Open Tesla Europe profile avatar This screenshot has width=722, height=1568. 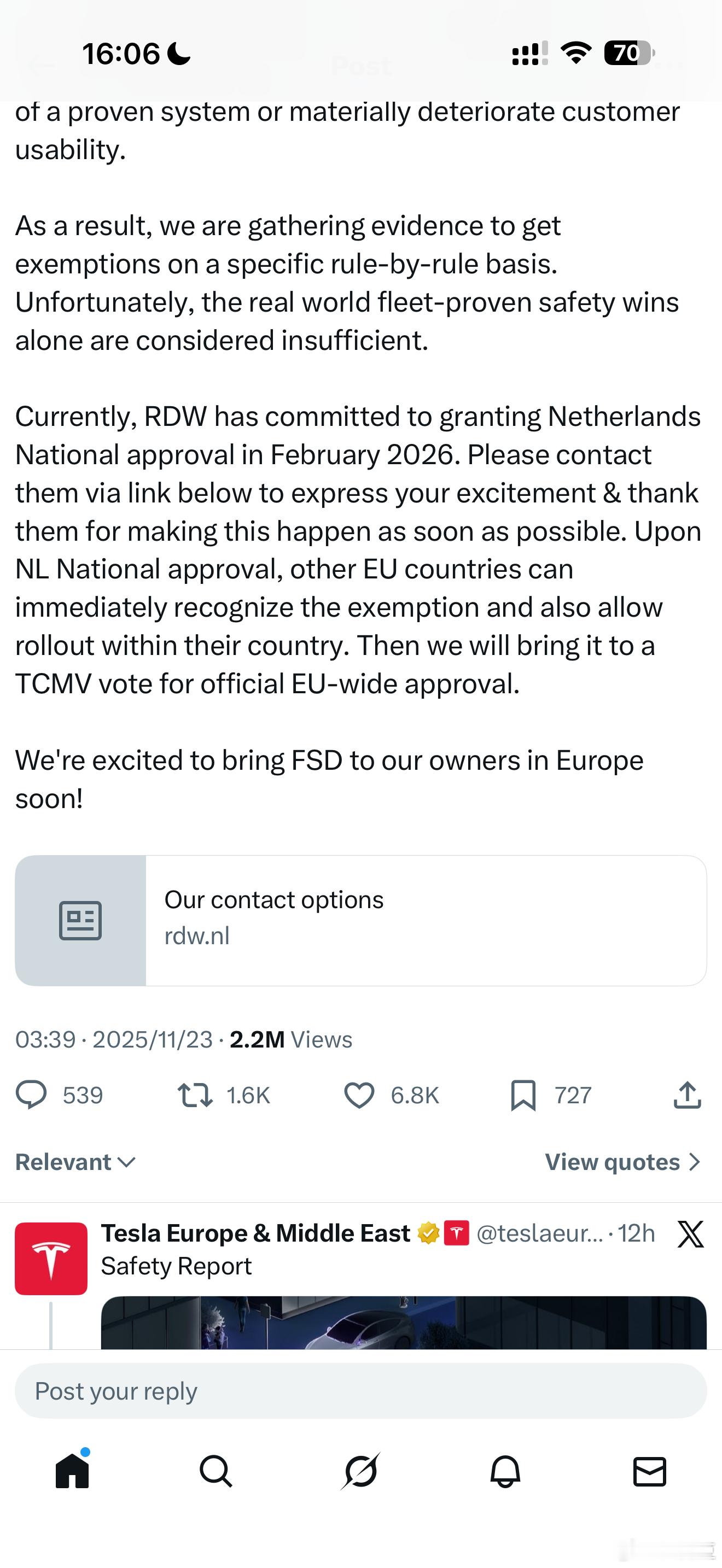tap(51, 1258)
